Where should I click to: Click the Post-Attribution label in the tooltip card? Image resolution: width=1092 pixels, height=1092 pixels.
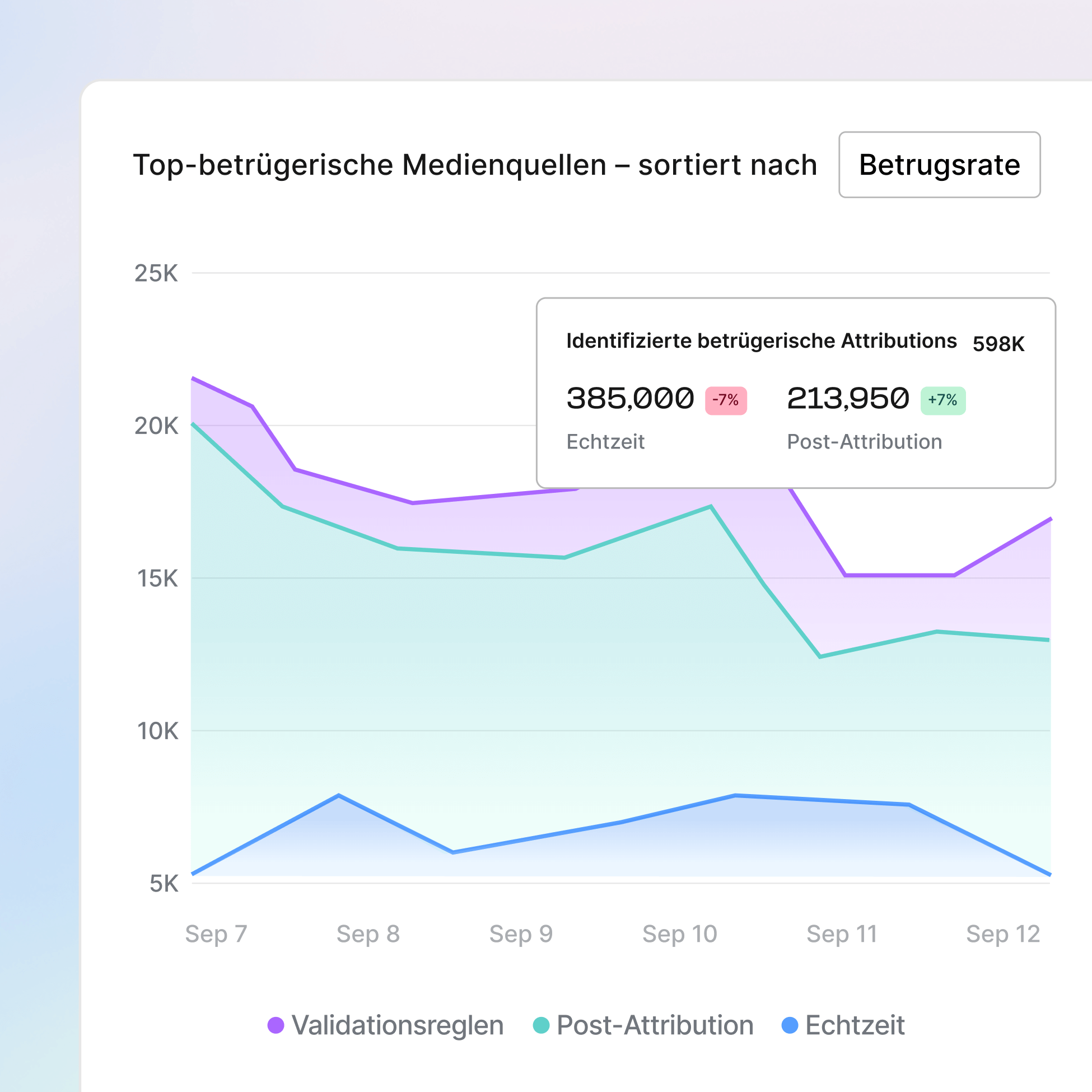[864, 441]
